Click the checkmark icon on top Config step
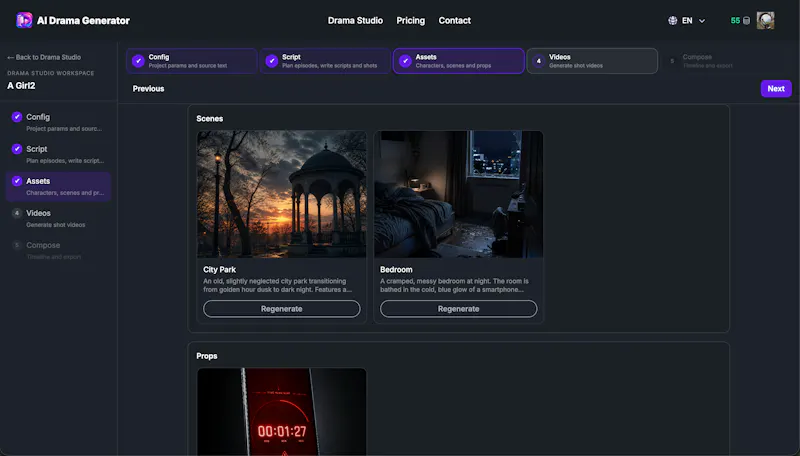 (138, 61)
